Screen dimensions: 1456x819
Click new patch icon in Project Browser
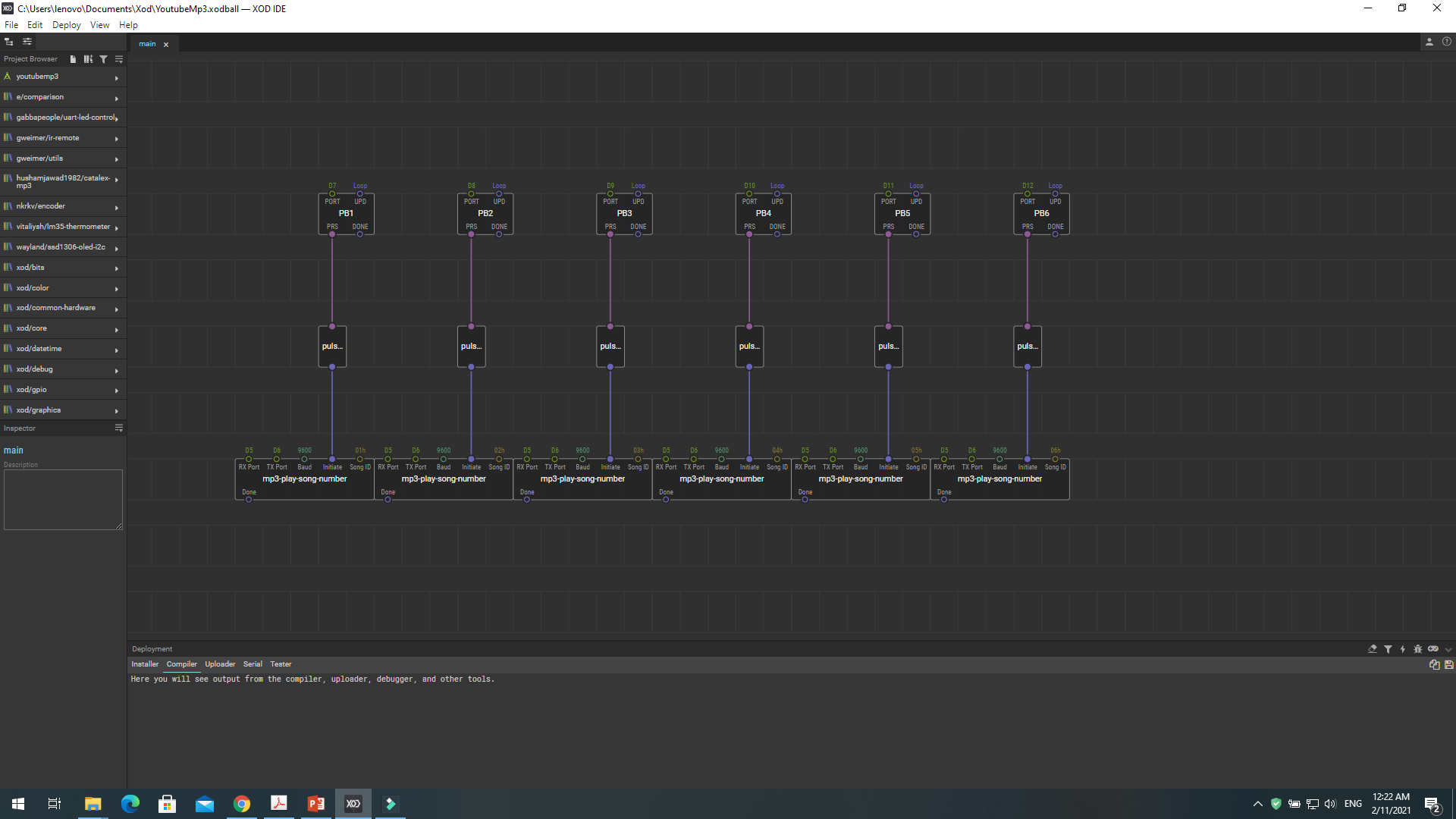pyautogui.click(x=73, y=59)
